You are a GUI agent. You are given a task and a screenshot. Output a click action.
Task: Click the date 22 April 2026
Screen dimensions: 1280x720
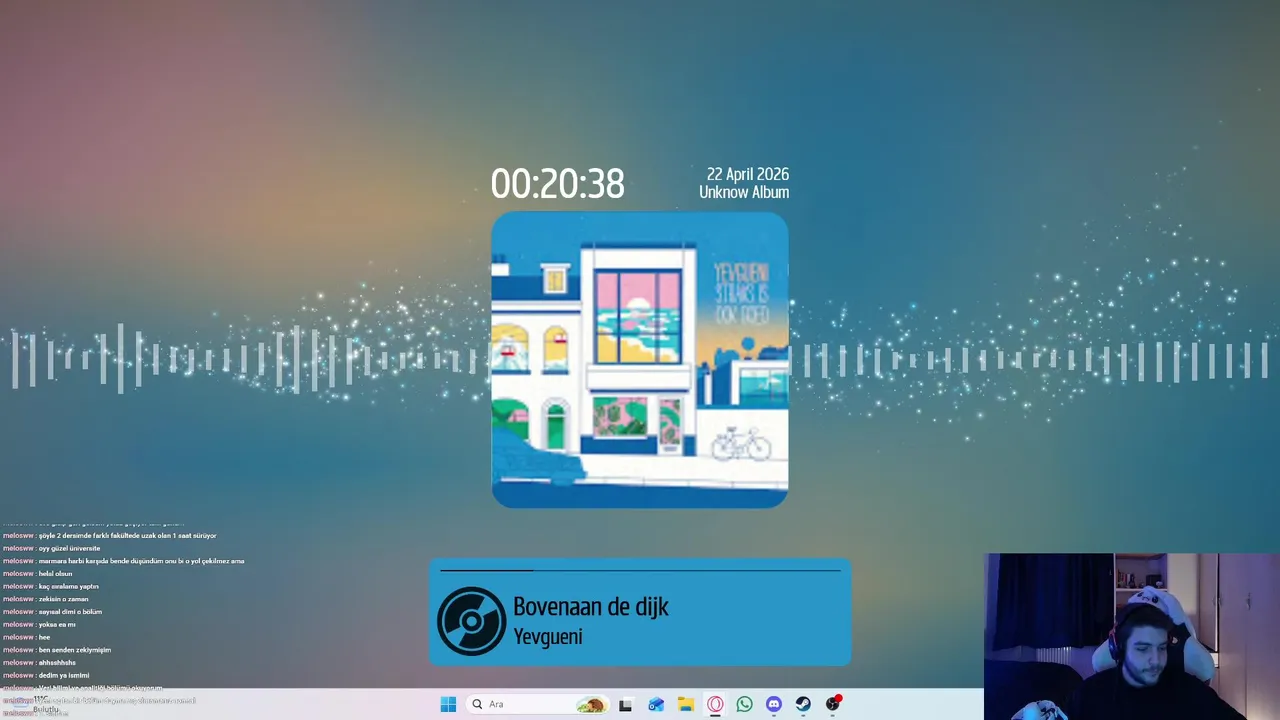click(x=748, y=174)
